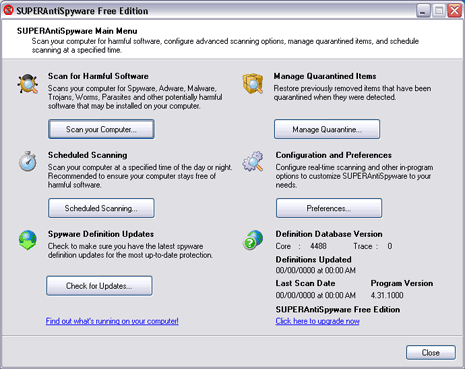465x369 pixels.
Task: Open the Scheduled Scanning button
Action: [101, 208]
